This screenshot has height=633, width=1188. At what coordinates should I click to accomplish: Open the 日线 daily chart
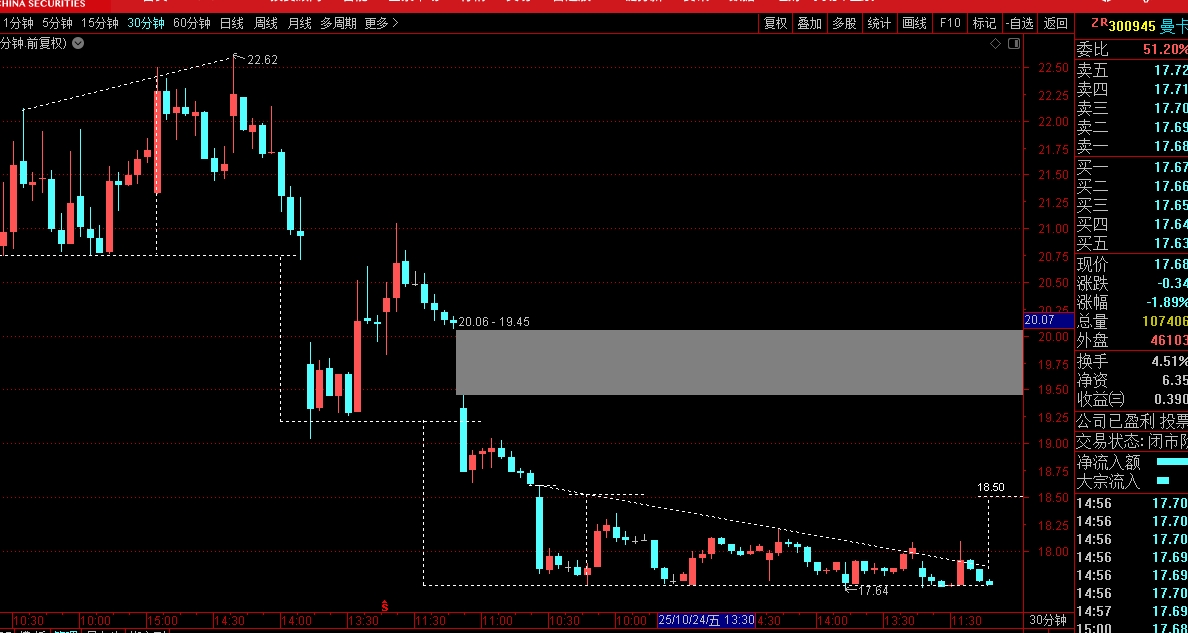pyautogui.click(x=232, y=24)
